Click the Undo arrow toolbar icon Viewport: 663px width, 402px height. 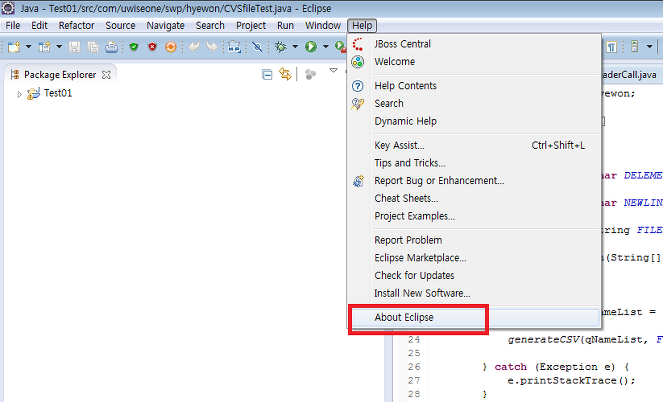194,46
